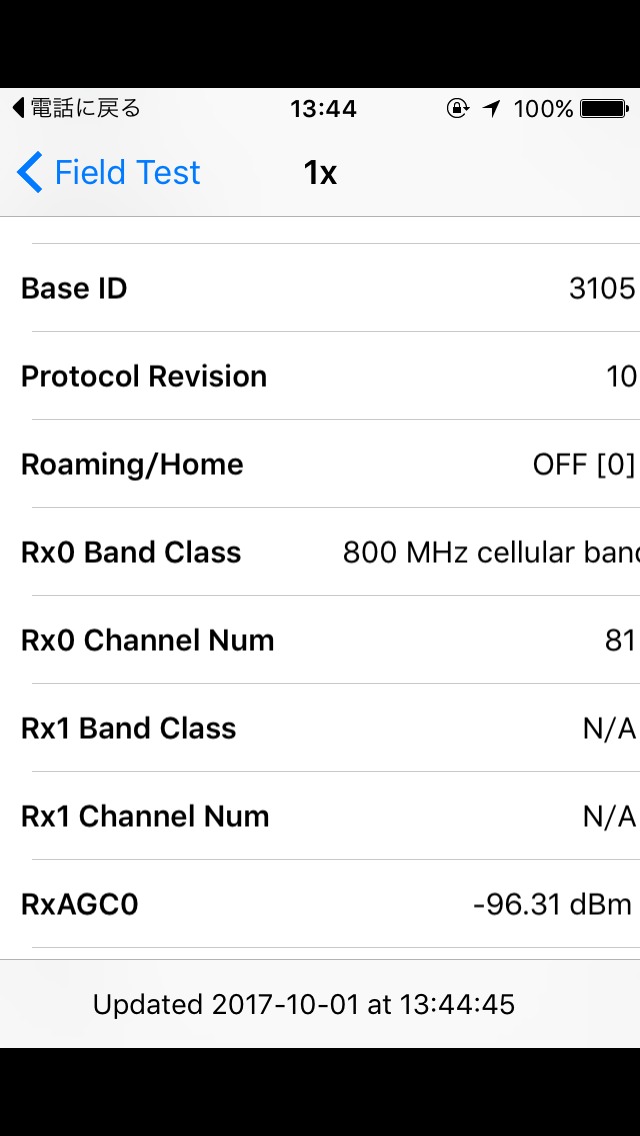The width and height of the screenshot is (640, 1136).
Task: Select the Roaming/Home row
Action: (320, 464)
